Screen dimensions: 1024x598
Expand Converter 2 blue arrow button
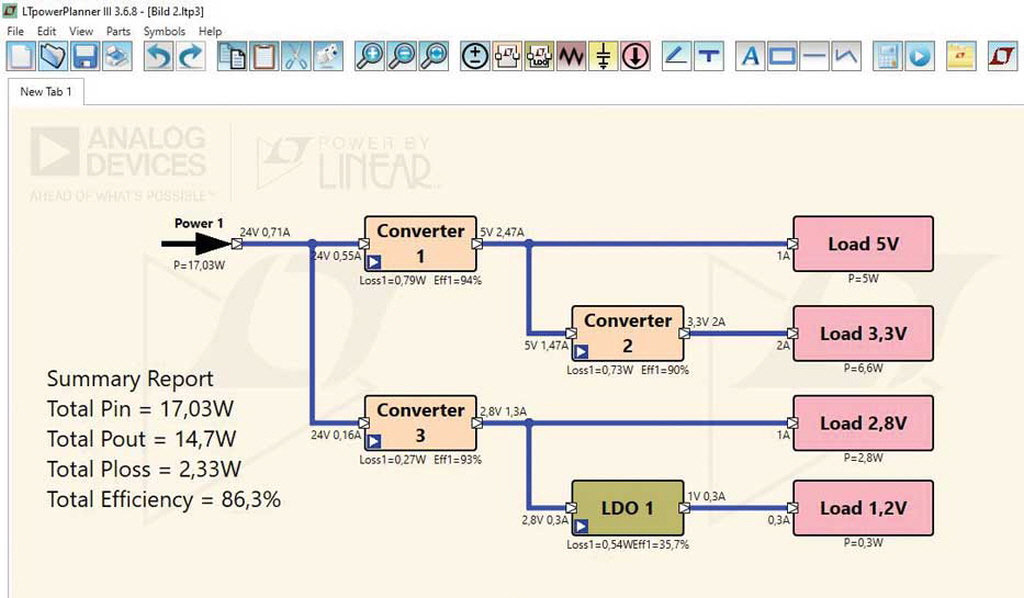tap(580, 352)
